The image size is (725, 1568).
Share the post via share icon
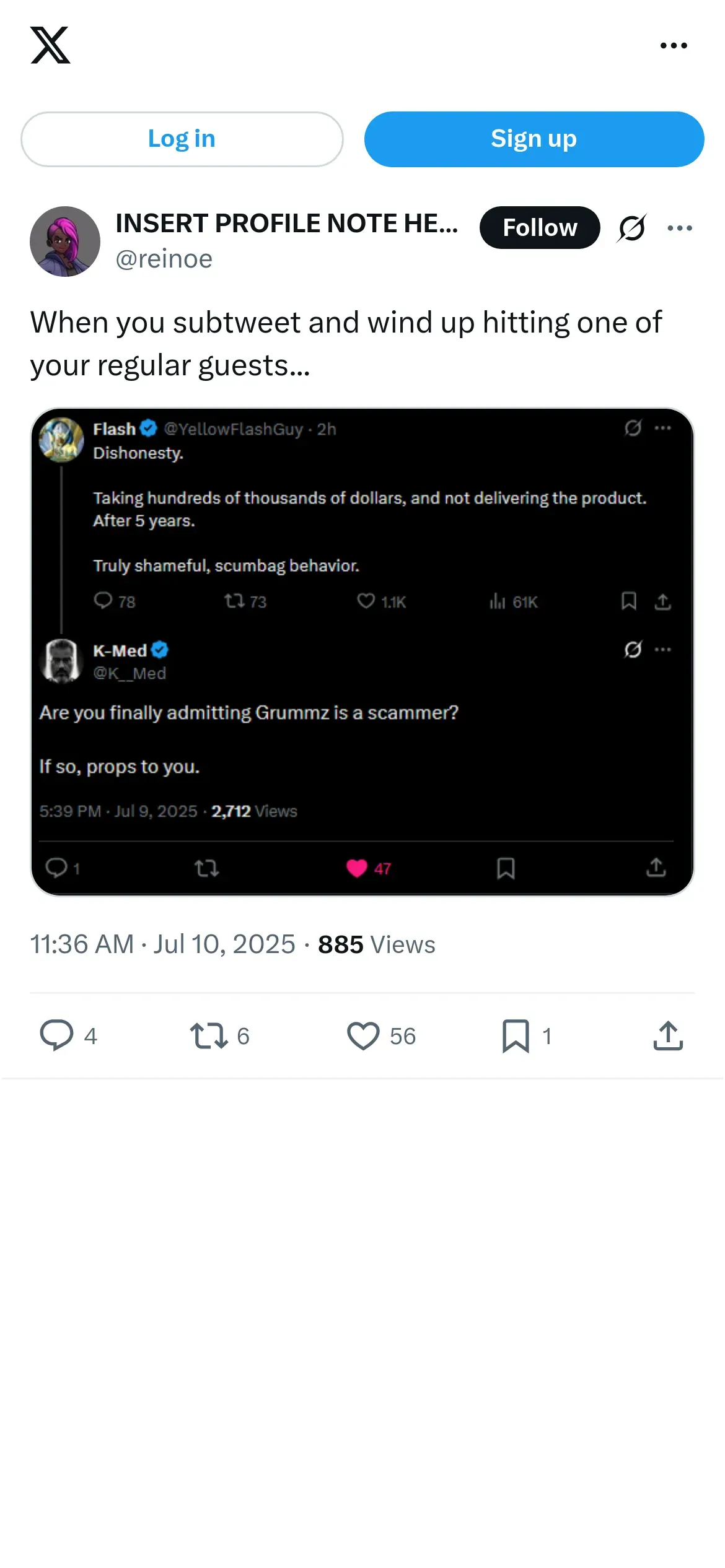[x=668, y=1035]
